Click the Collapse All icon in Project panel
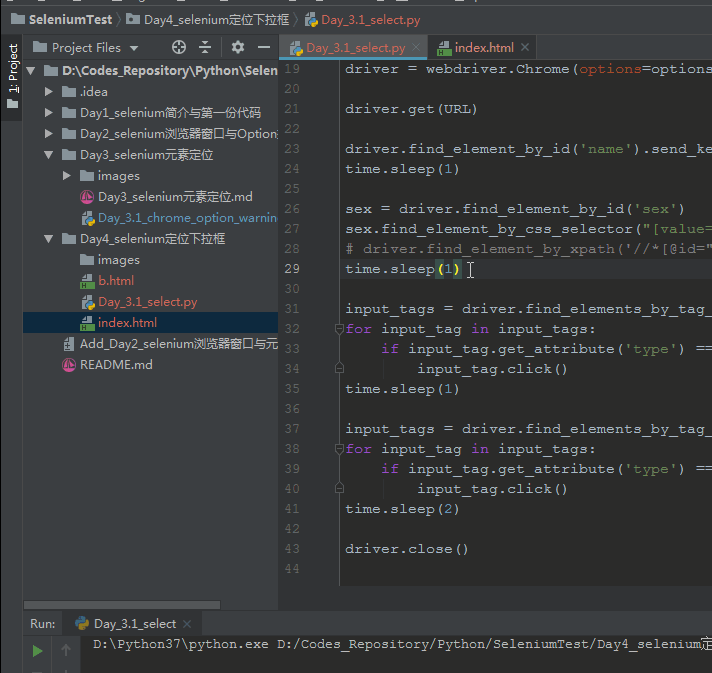 [x=205, y=47]
